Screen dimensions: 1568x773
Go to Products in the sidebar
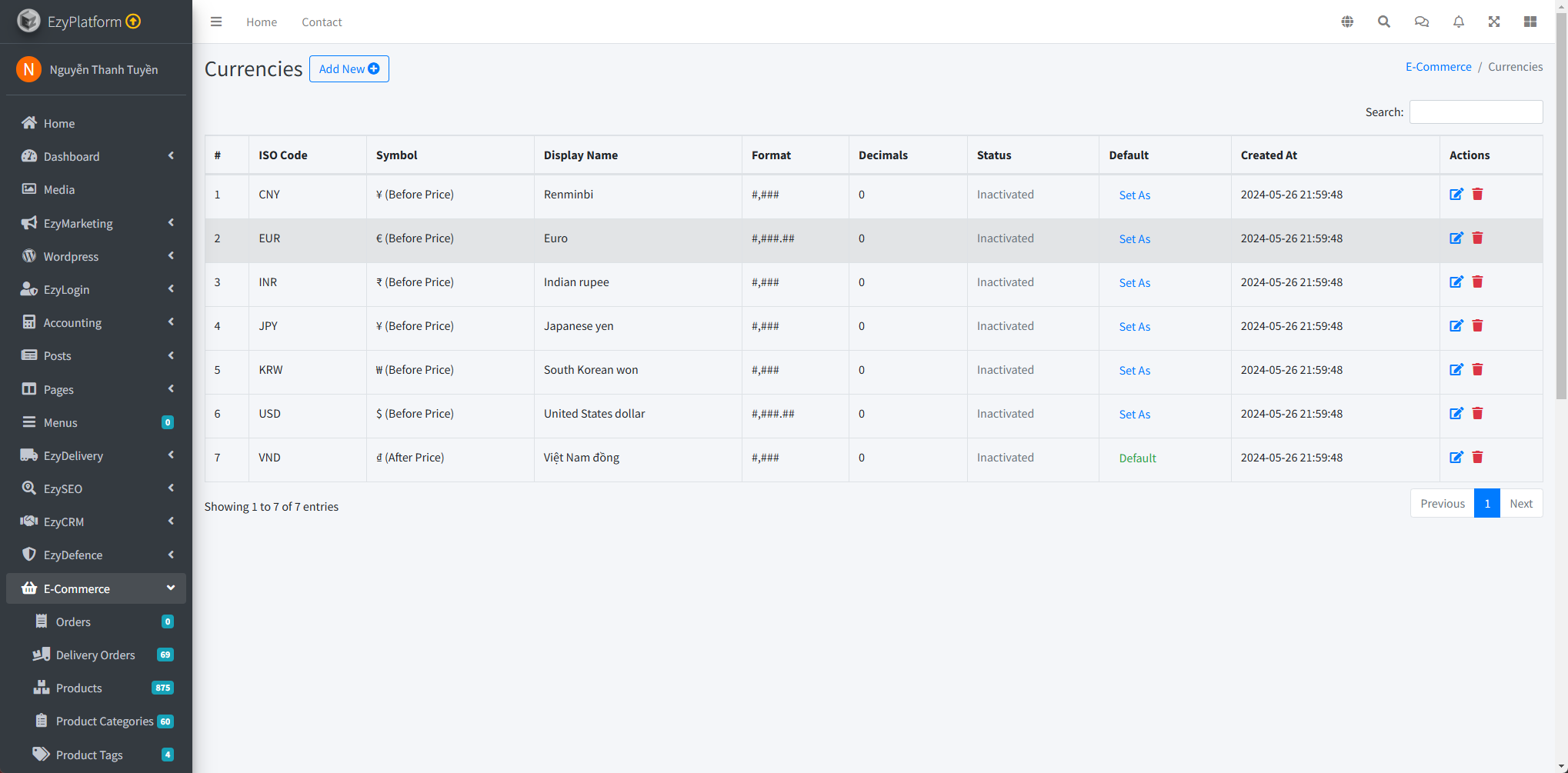pos(79,688)
